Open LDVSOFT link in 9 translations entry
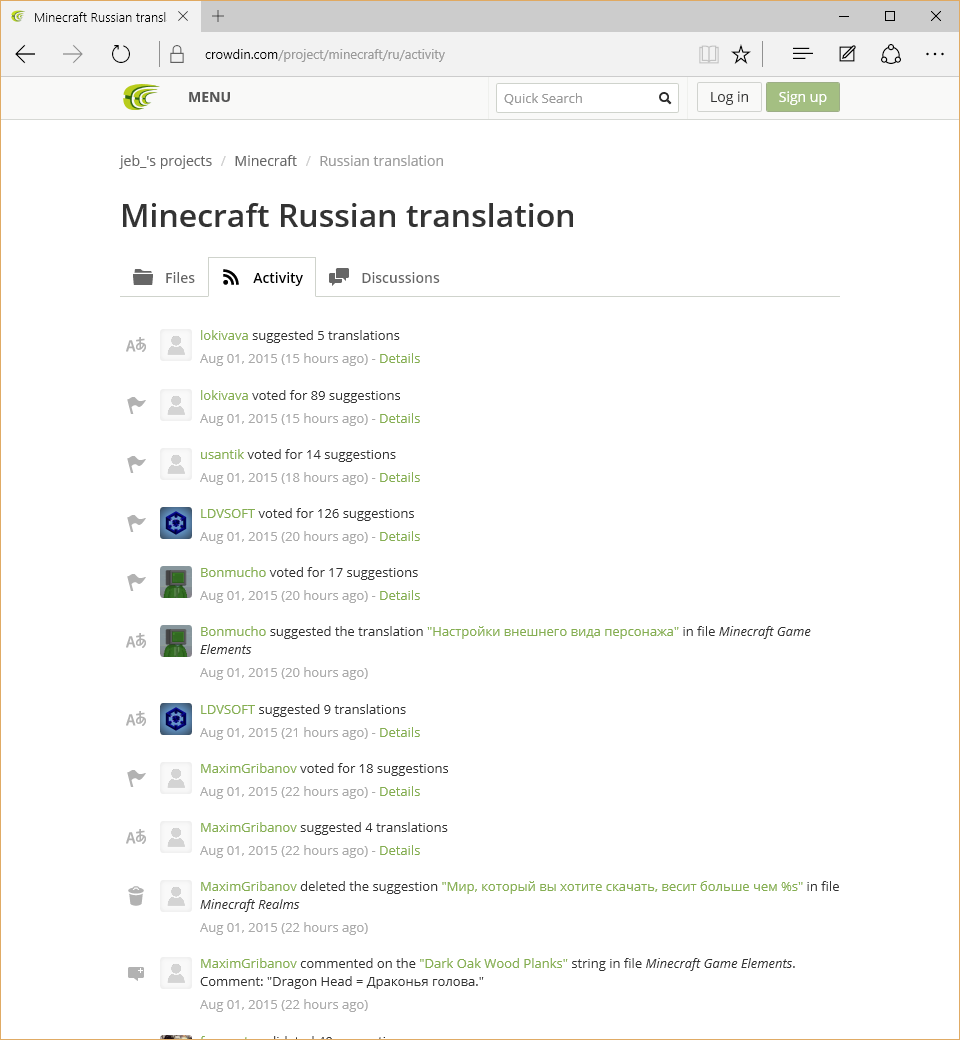The width and height of the screenshot is (960, 1040). (228, 710)
